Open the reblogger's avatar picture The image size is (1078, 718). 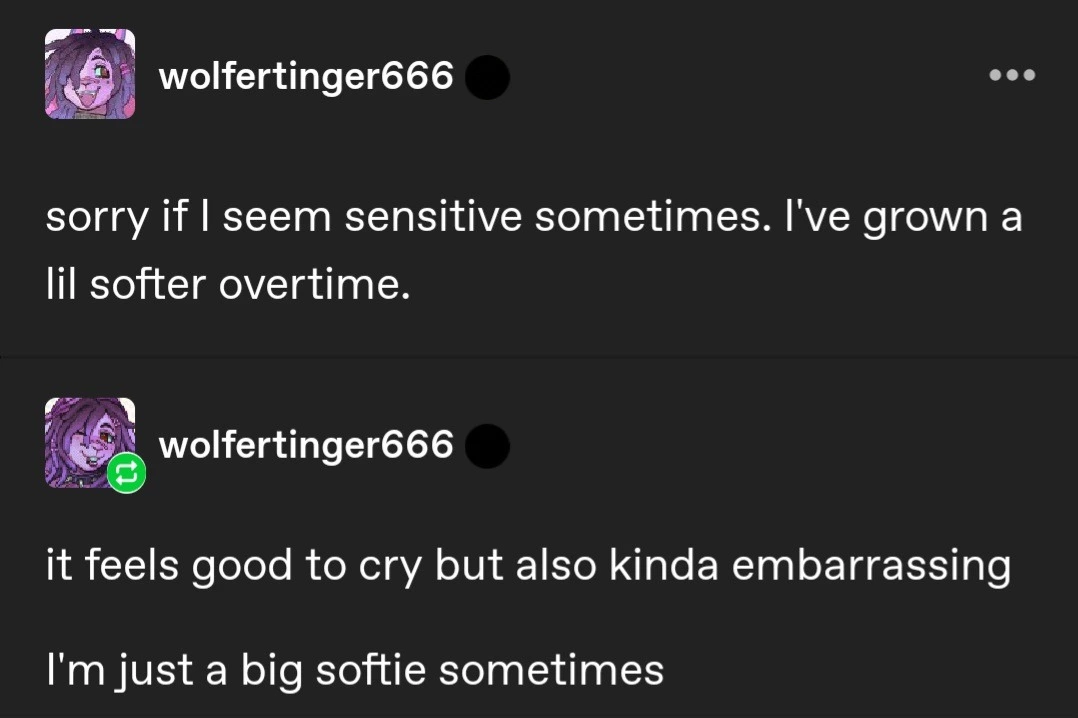click(x=88, y=442)
